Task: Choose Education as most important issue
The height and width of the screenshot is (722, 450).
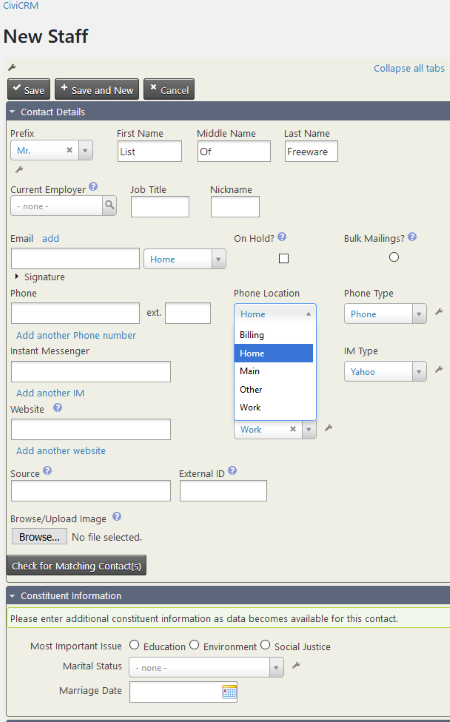Action: pyautogui.click(x=134, y=645)
